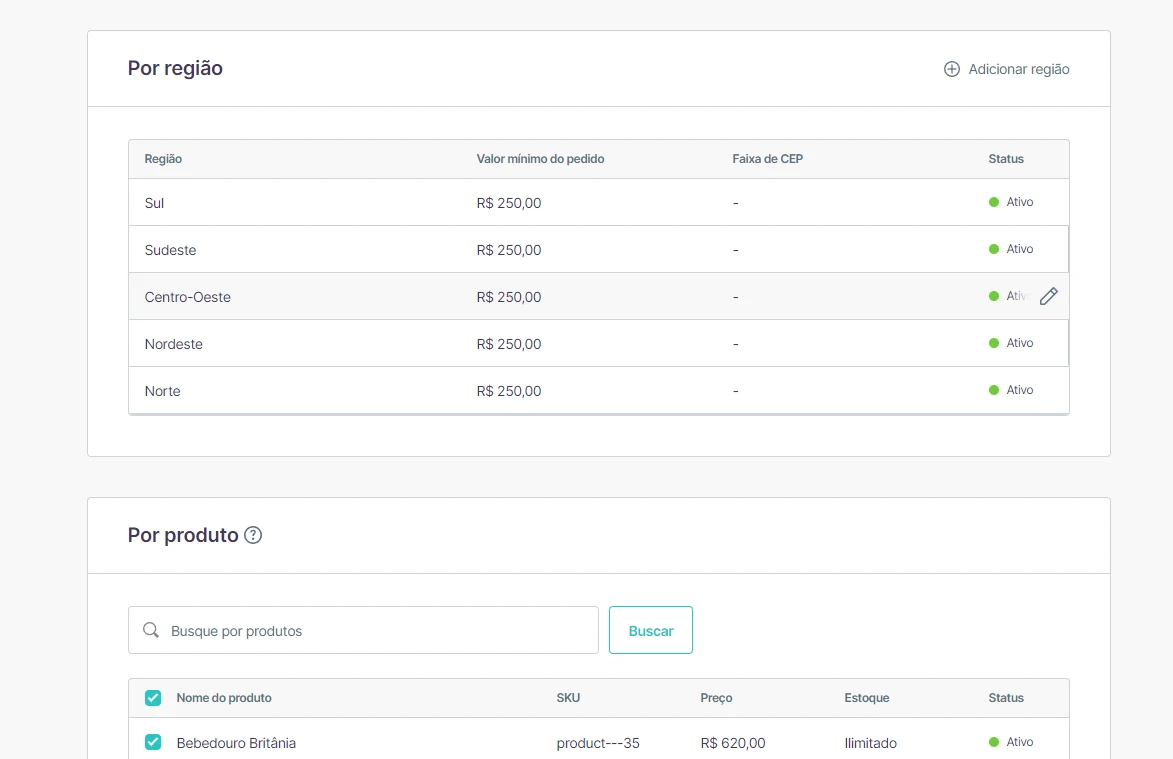Image resolution: width=1173 pixels, height=759 pixels.
Task: Click the plus icon beside Adicionar região
Action: coord(952,69)
